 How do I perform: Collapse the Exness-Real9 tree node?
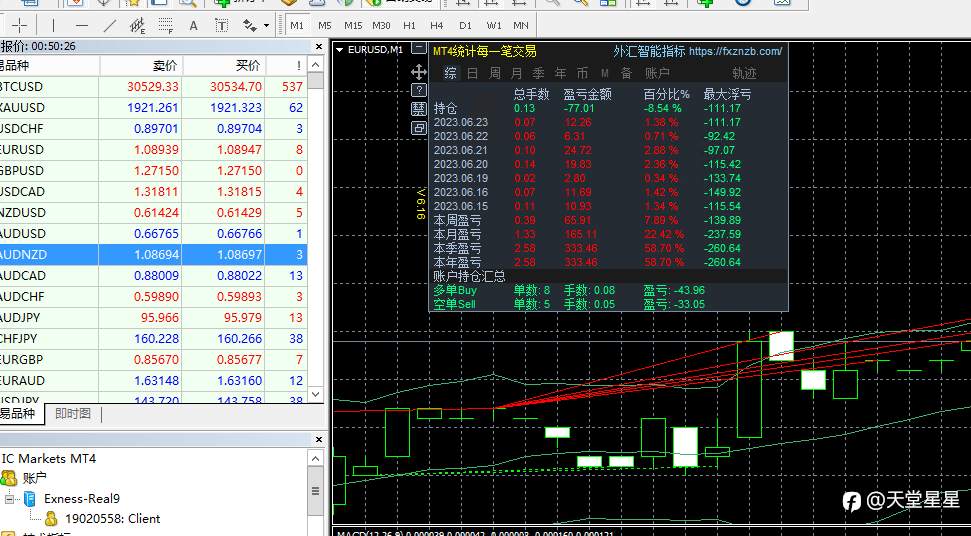[x=9, y=498]
